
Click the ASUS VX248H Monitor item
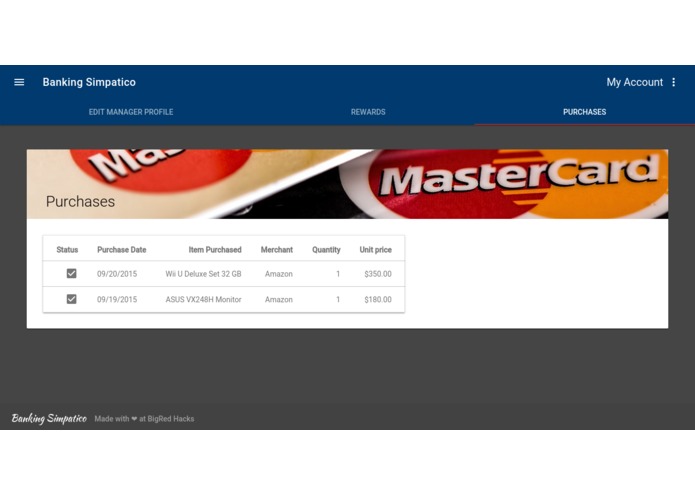click(203, 300)
